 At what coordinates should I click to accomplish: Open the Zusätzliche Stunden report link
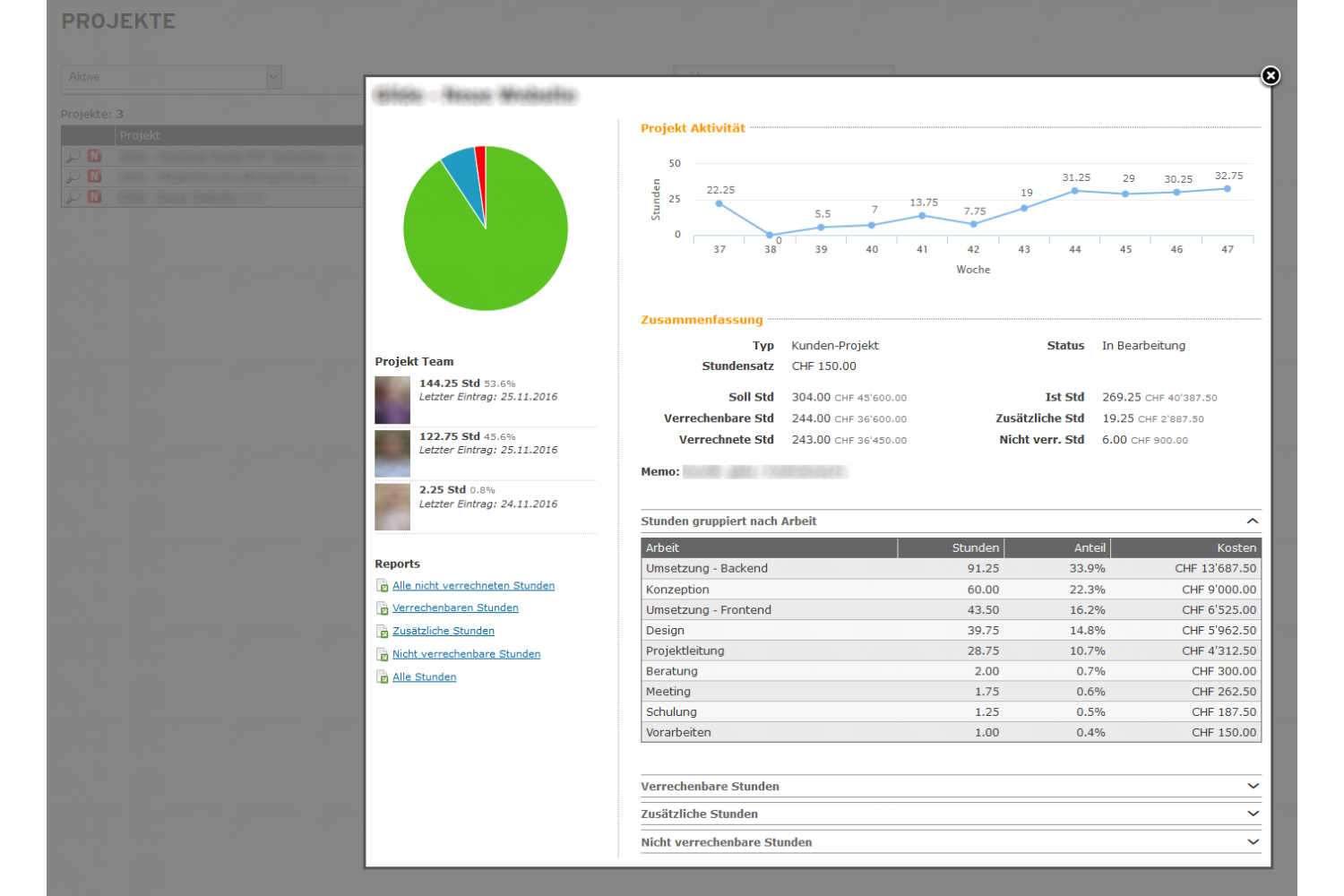(443, 631)
